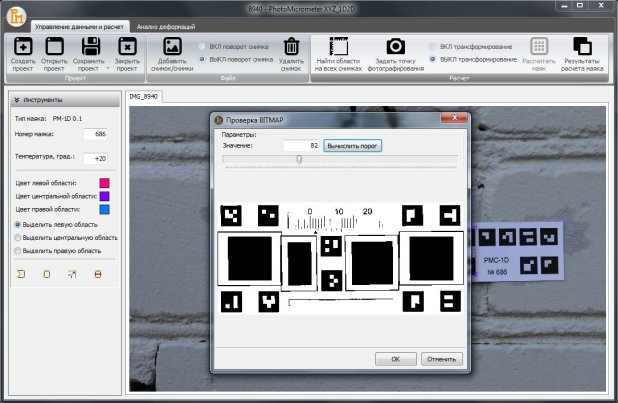Minimize the PhotoMicrometer window
Viewport: 618px width, 403px height.
pyautogui.click(x=565, y=6)
